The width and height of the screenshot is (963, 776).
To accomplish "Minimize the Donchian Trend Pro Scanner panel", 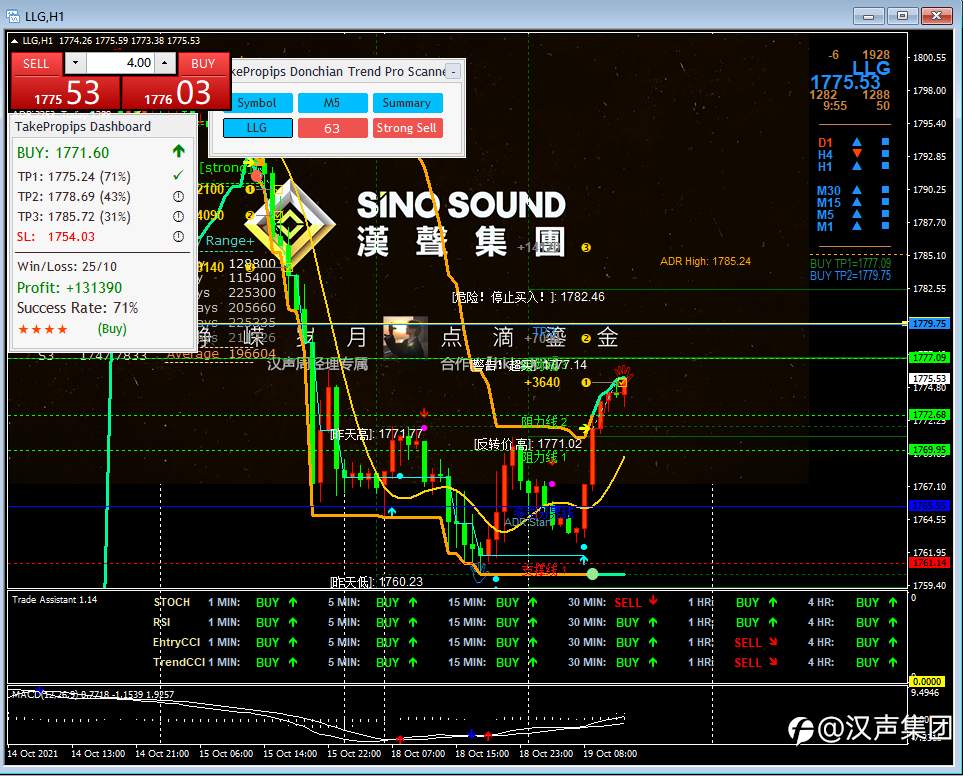I will (x=453, y=72).
